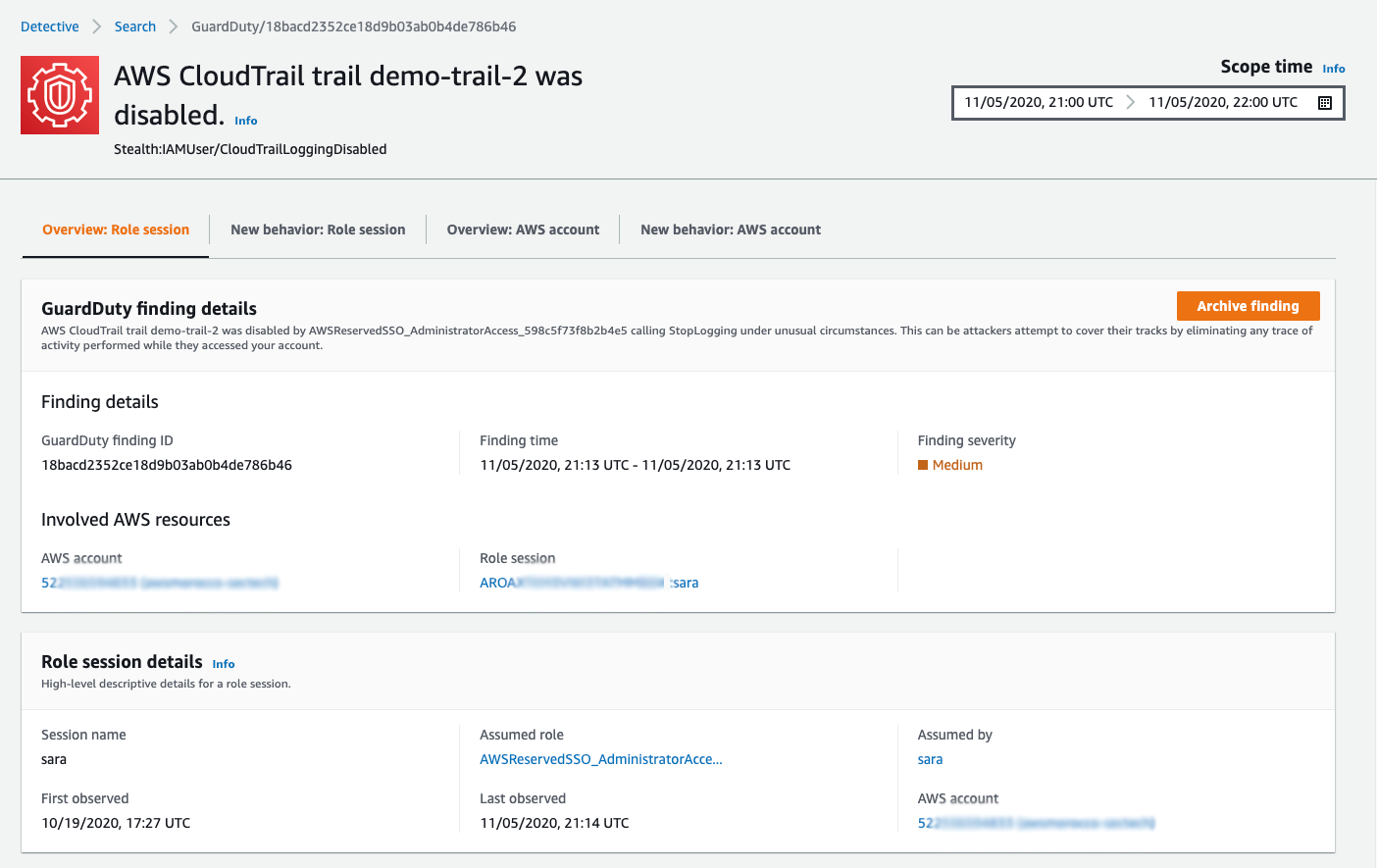Click scope start time 11/05/2020, 21:00 UTC
Viewport: 1377px width, 868px height.
tap(1039, 102)
